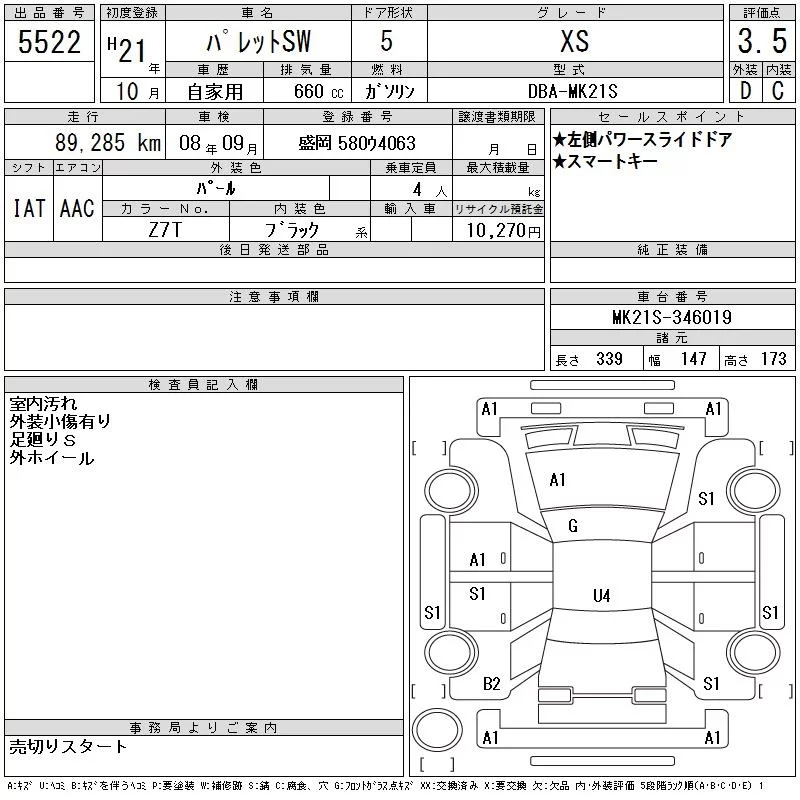Select the interior rating C

pos(778,91)
